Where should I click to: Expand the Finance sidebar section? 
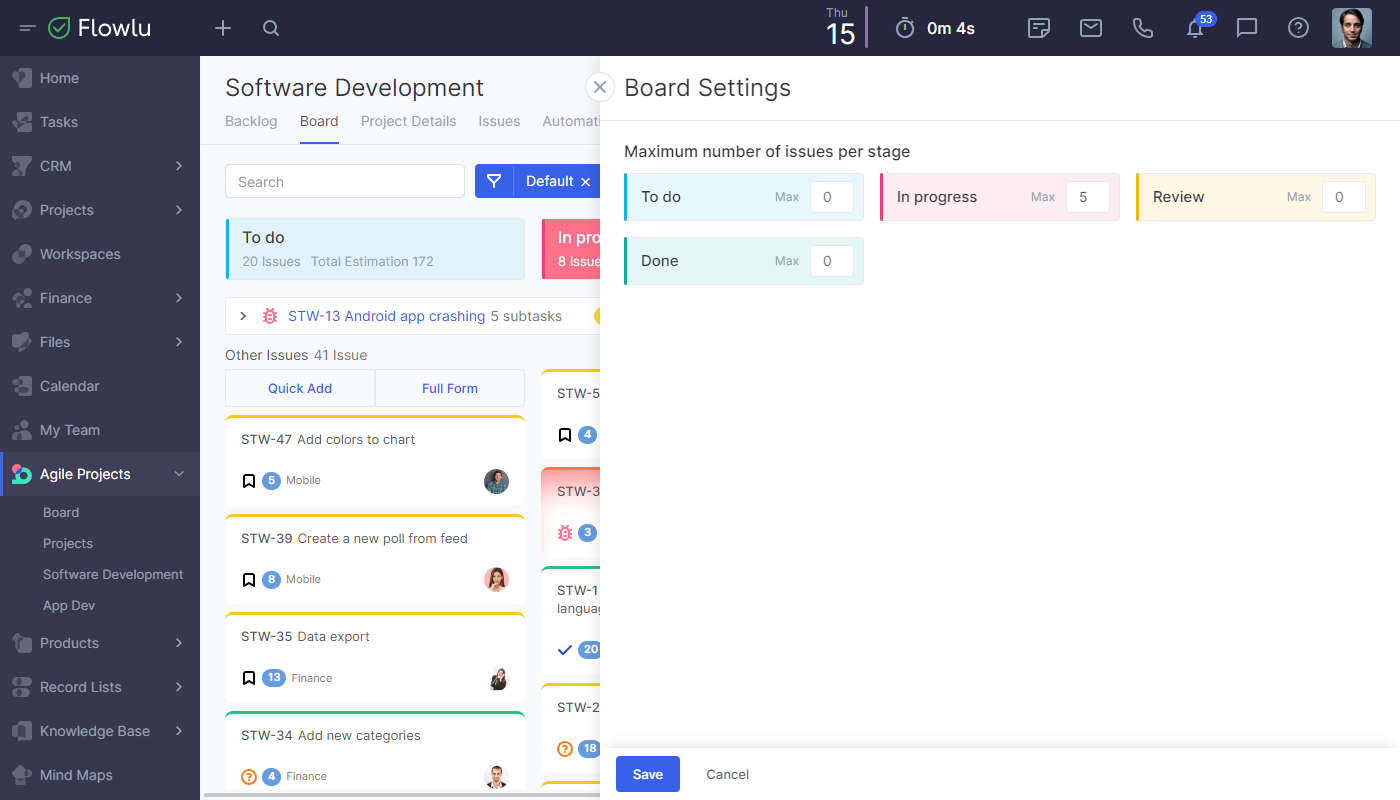[x=179, y=298]
